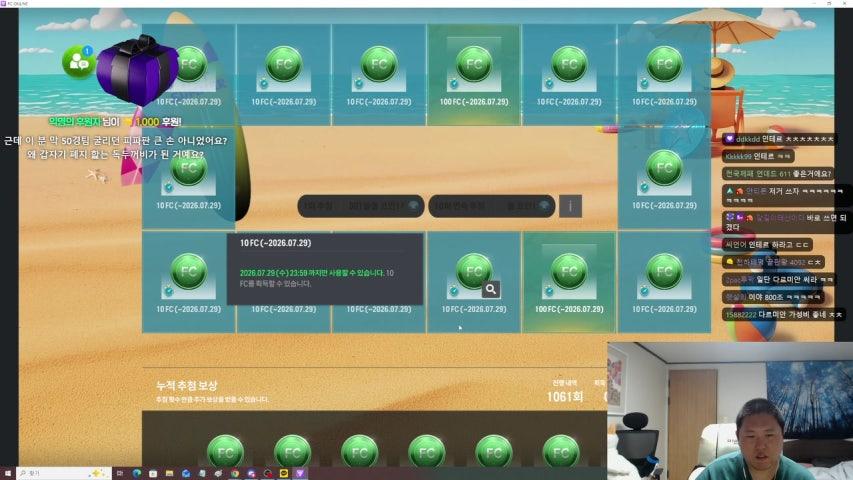Click the chat message '언데드 611 좋은거에요?'
This screenshot has width=853, height=480.
click(x=778, y=174)
